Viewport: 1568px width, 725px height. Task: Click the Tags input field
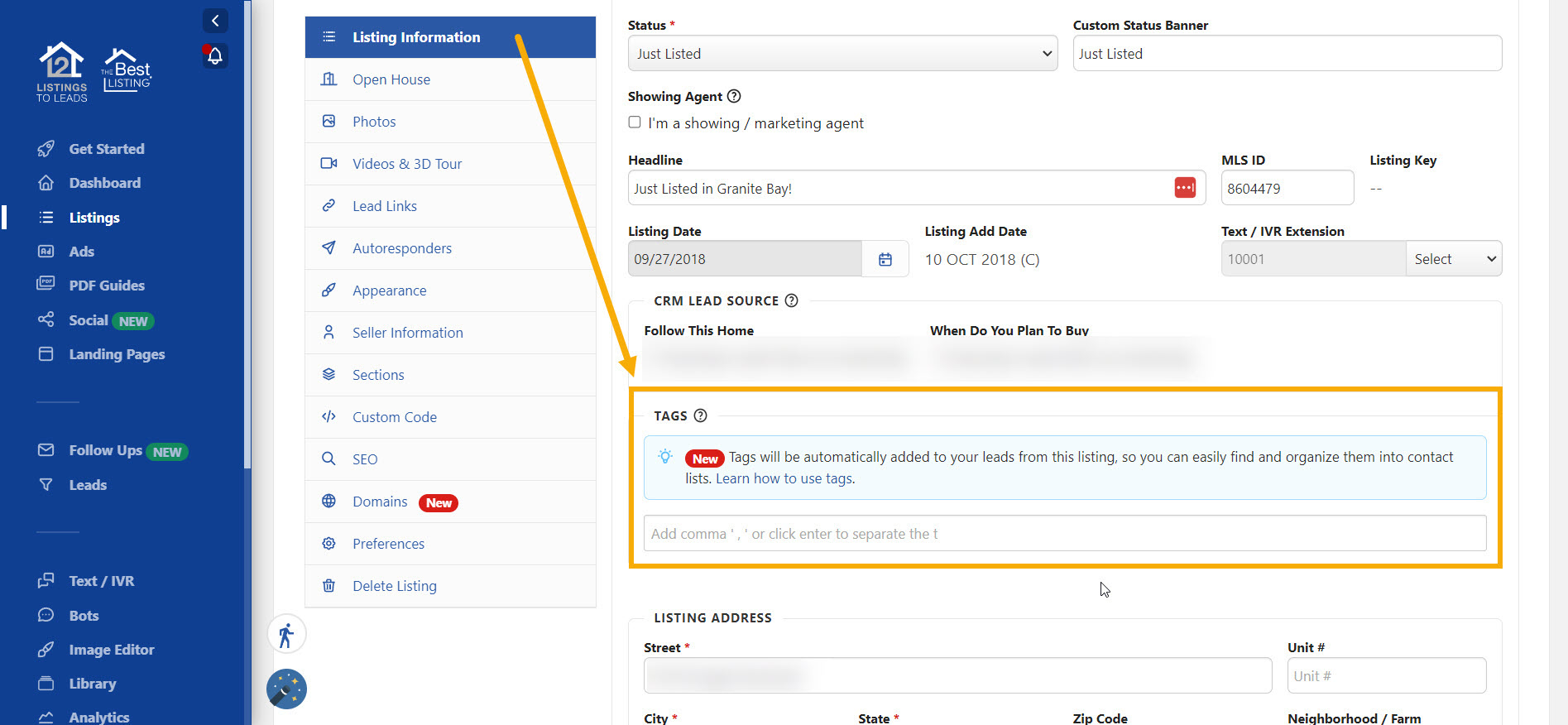coord(1064,534)
